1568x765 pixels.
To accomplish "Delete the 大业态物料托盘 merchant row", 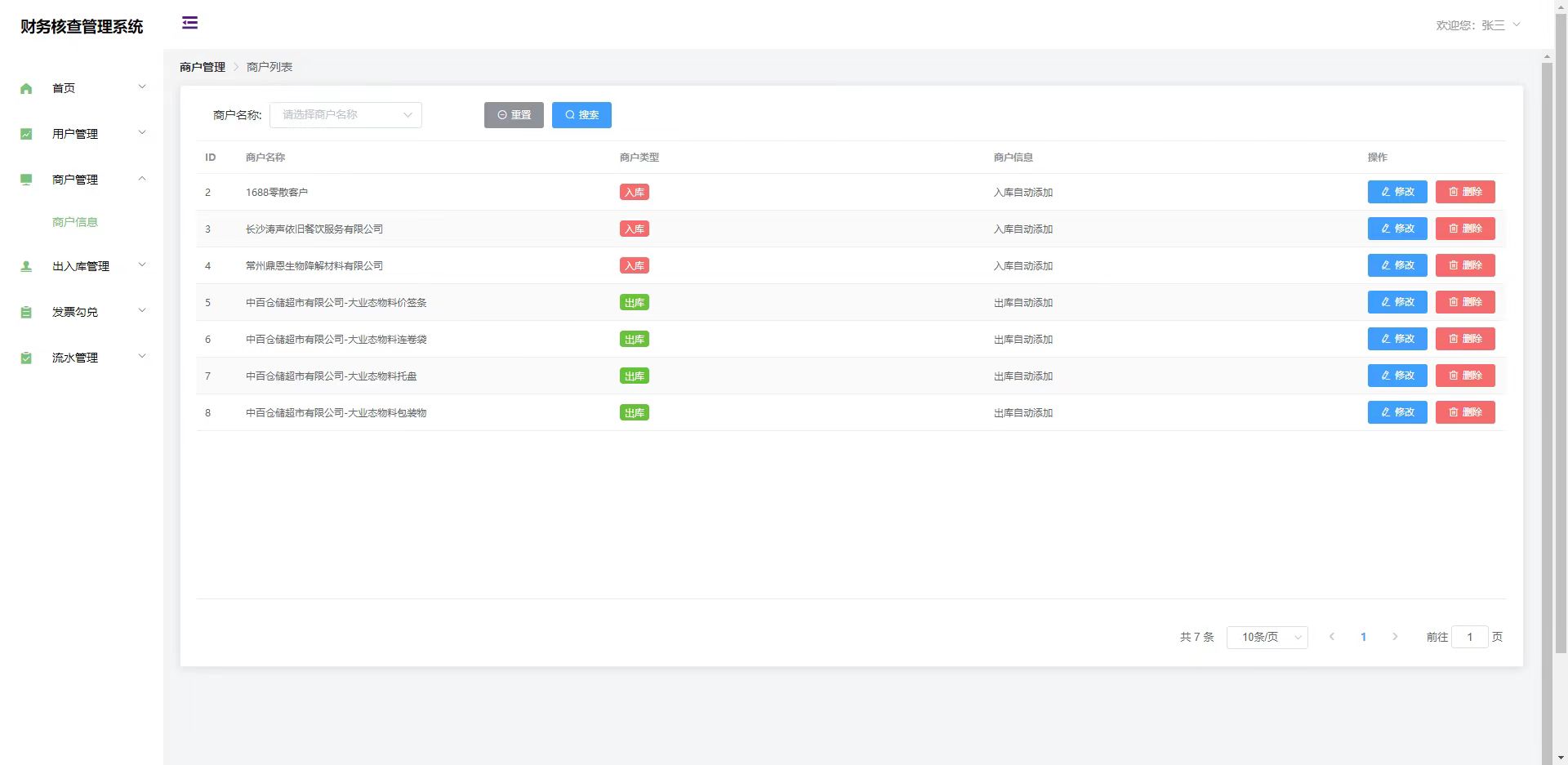I will (1465, 376).
